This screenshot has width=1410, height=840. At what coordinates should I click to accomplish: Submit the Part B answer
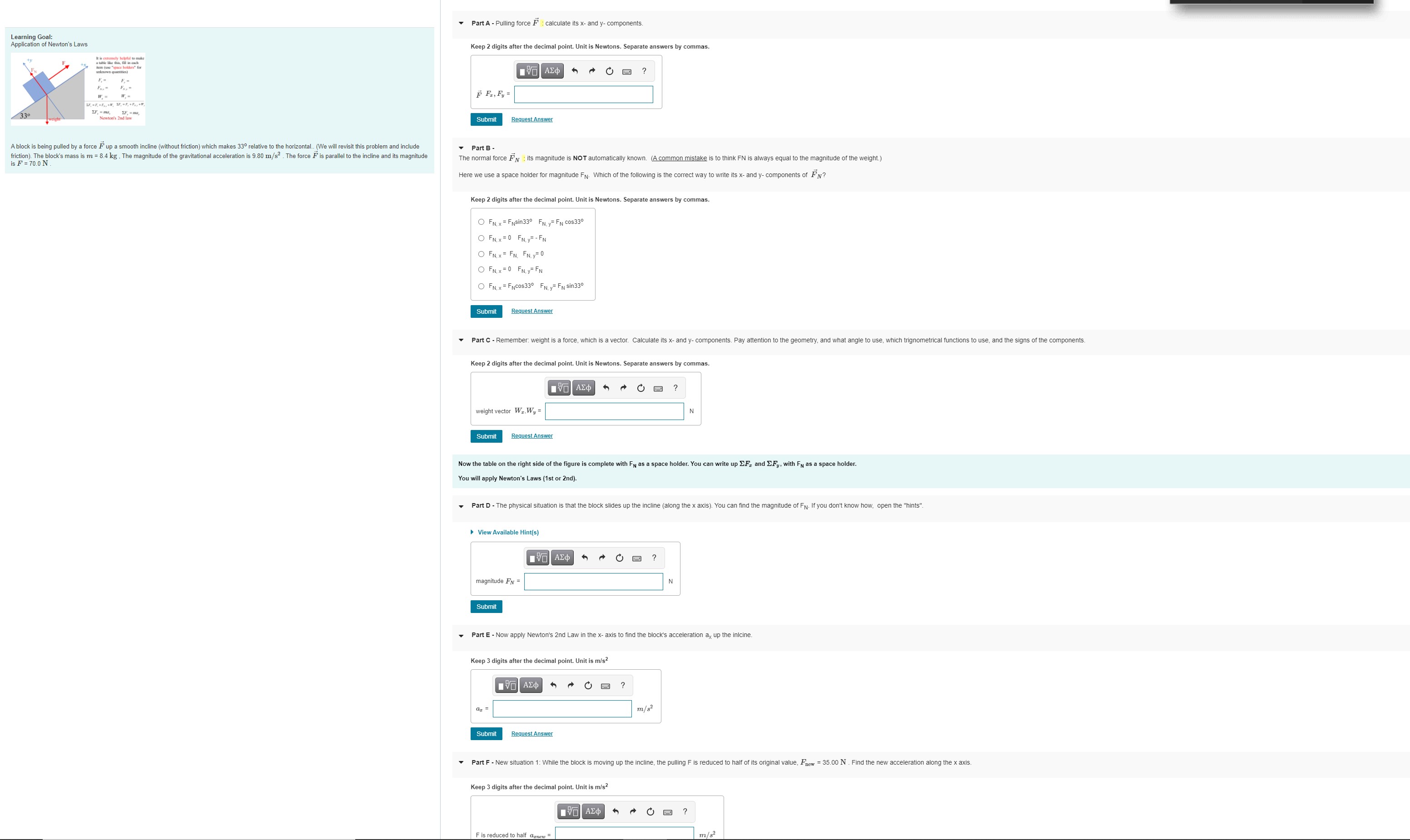(x=486, y=311)
